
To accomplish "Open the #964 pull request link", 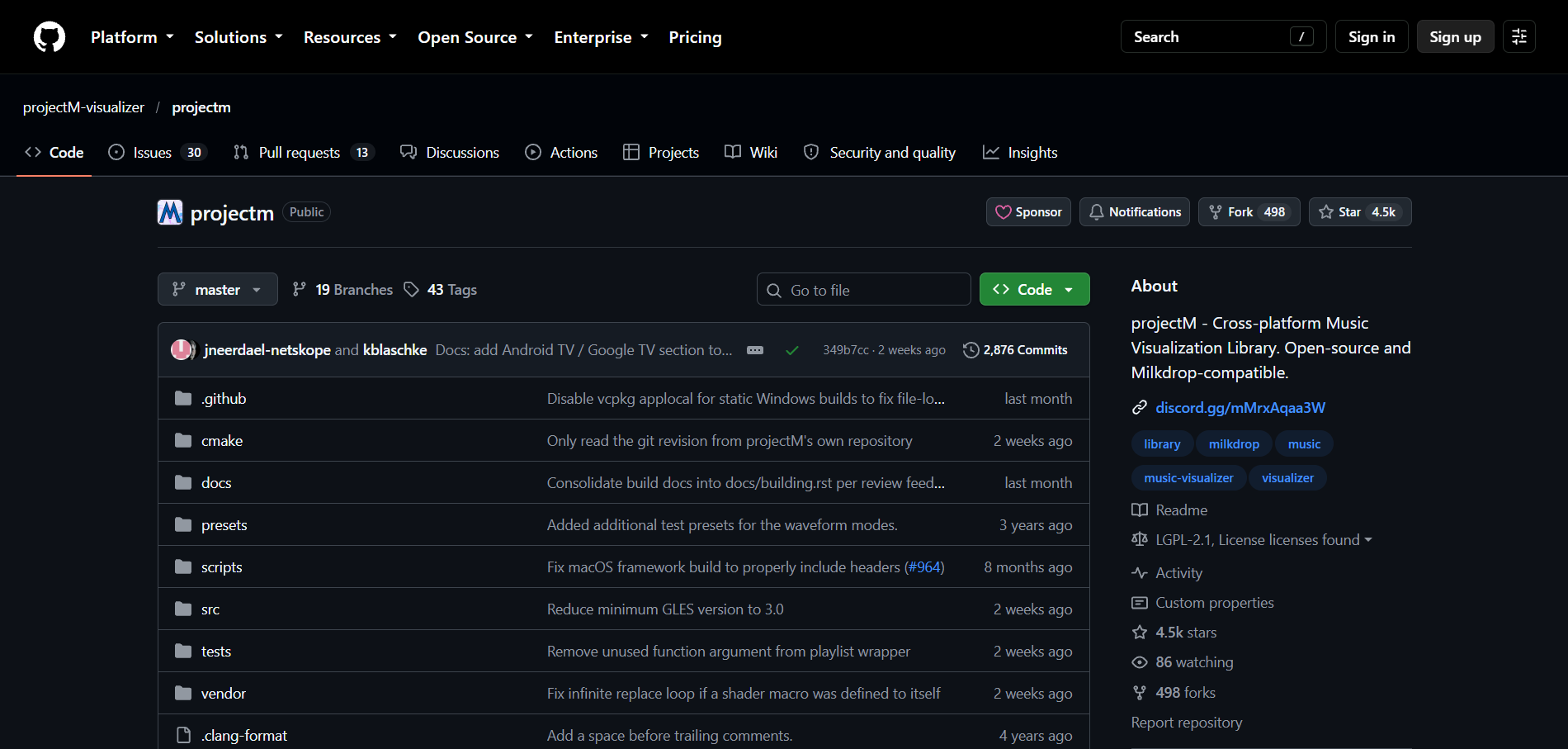I will 924,567.
